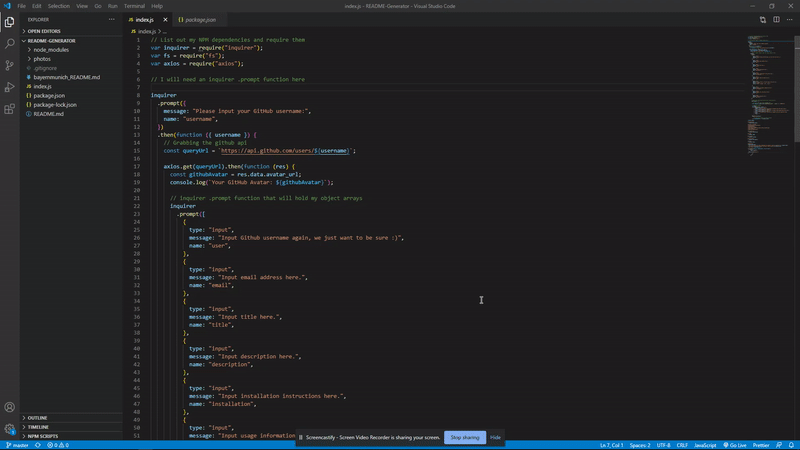Change language mode JavaScript

click(705, 445)
